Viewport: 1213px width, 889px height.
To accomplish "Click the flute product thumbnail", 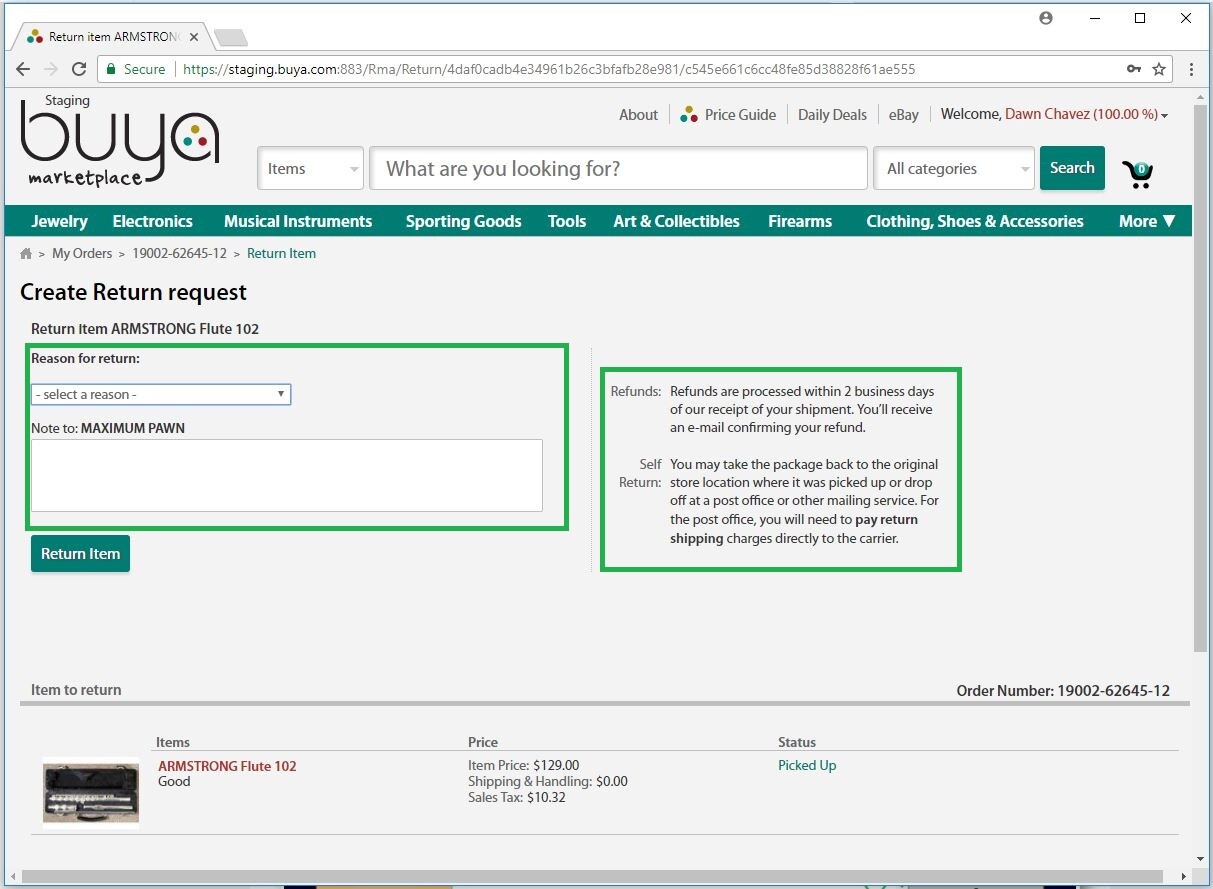I will coord(91,793).
